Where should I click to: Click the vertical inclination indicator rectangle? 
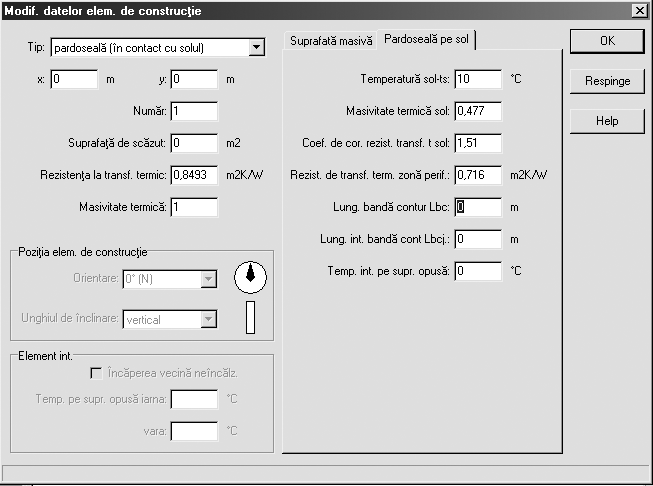coord(250,316)
